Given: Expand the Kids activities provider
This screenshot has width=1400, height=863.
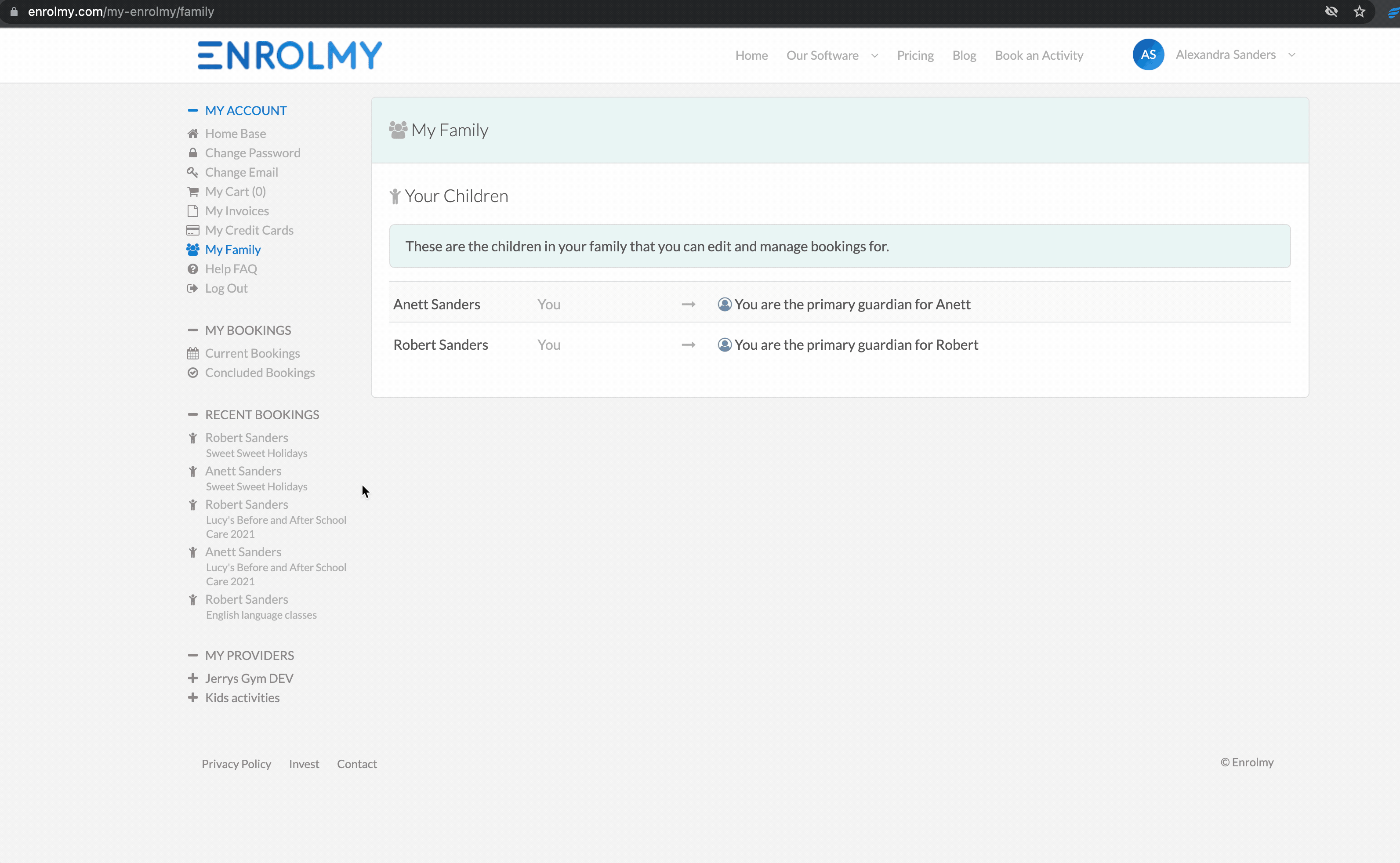Looking at the screenshot, I should click(193, 698).
